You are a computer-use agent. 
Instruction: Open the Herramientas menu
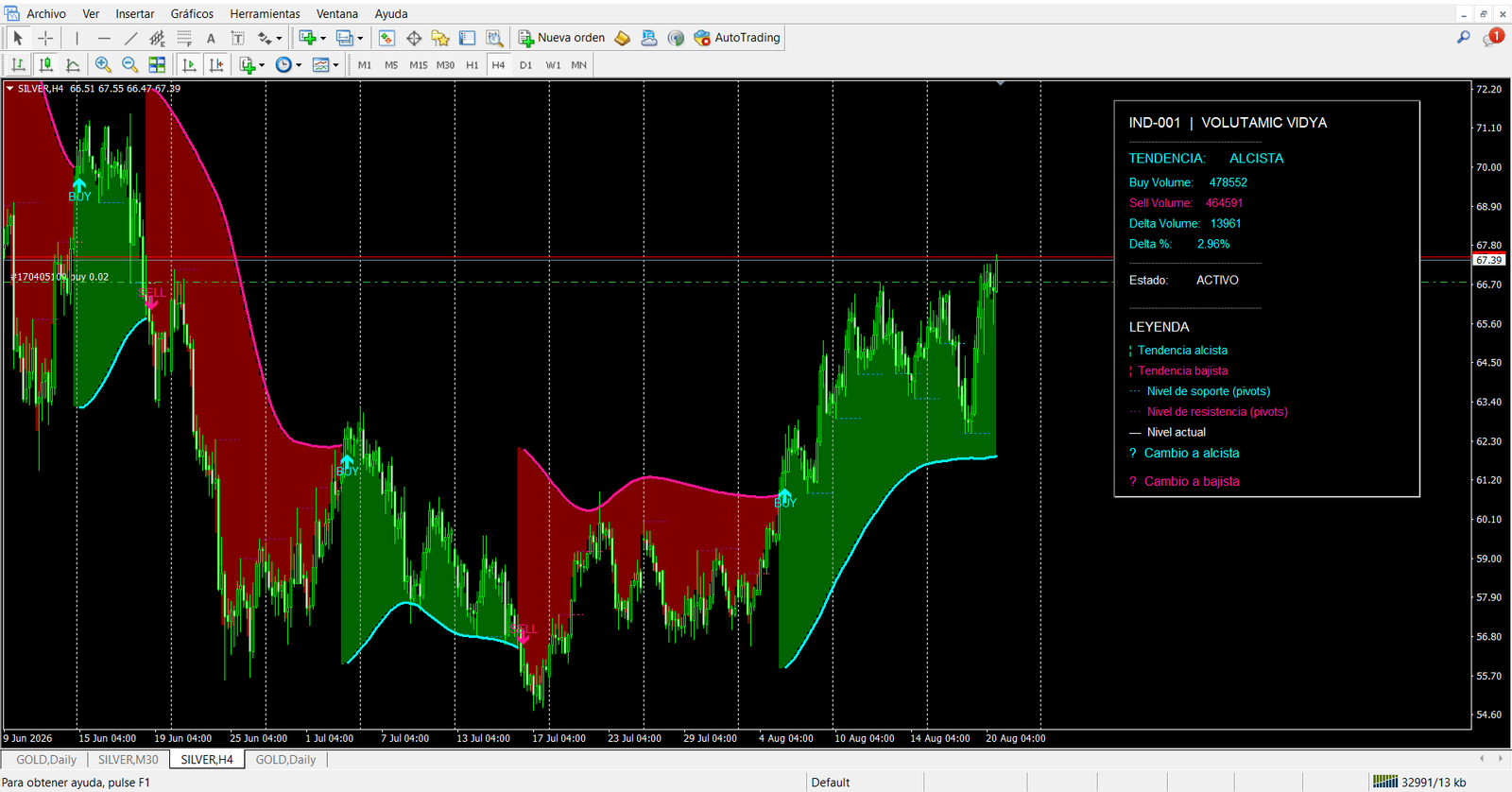(x=265, y=13)
